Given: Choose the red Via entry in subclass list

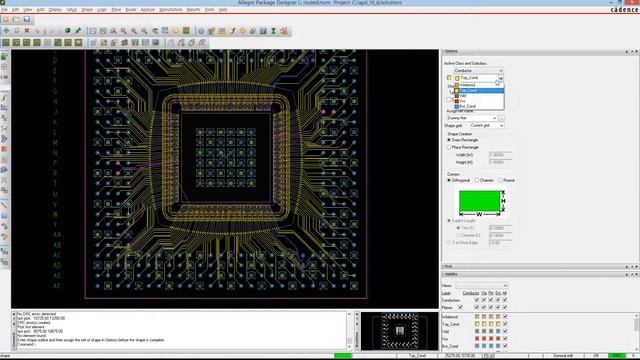Looking at the screenshot, I should point(479,101).
